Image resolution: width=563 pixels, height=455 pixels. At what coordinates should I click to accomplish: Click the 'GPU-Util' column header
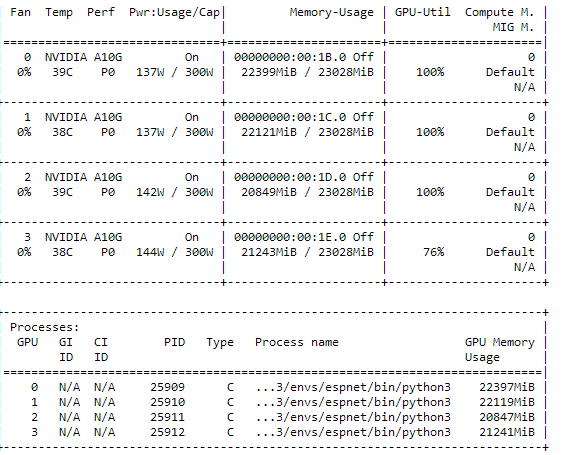pos(423,12)
